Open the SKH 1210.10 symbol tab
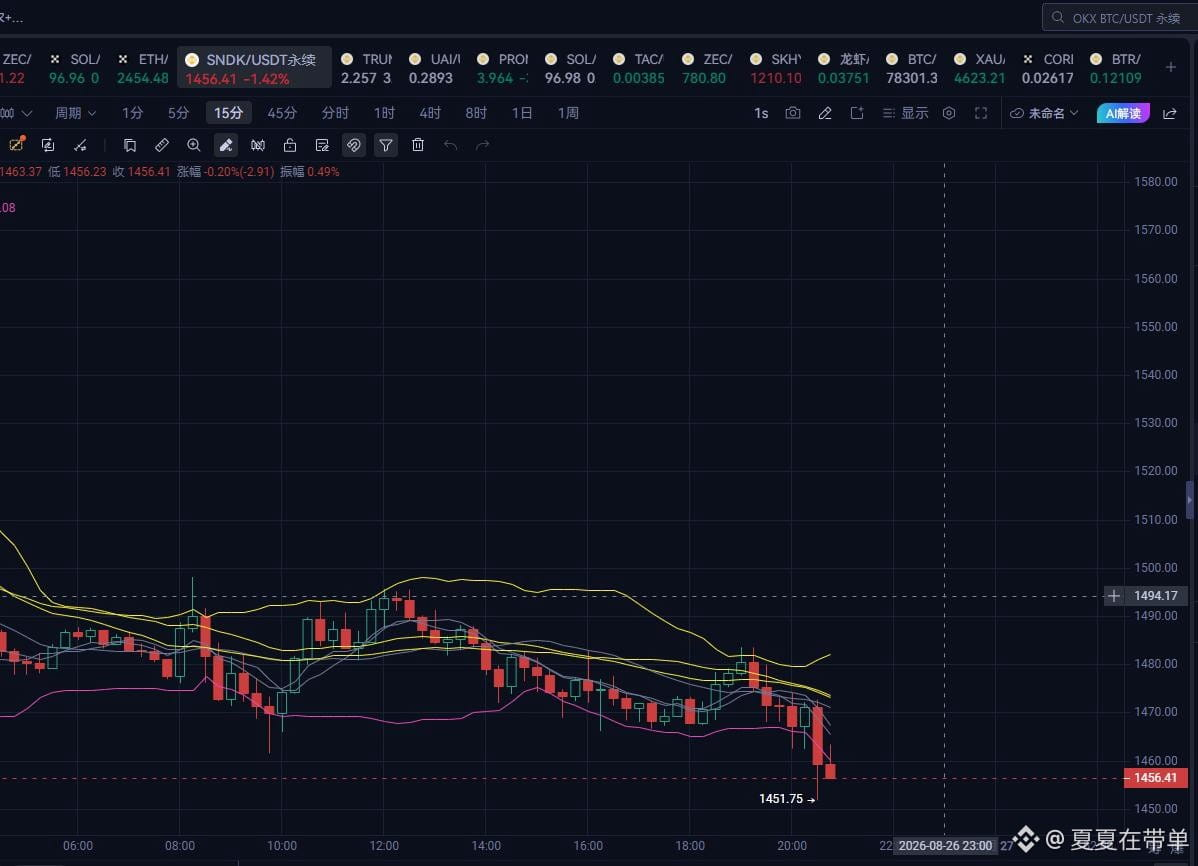This screenshot has height=866, width=1198. 775,68
